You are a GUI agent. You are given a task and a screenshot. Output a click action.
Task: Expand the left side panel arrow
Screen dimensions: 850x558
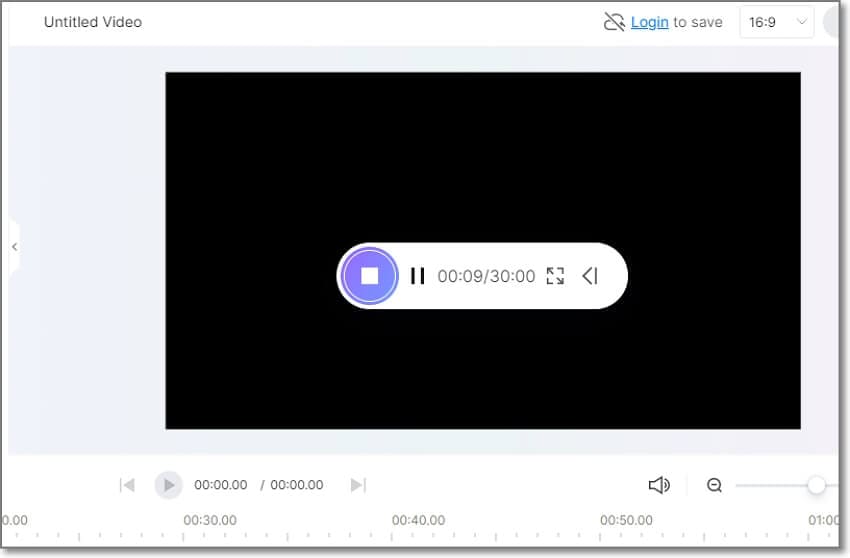(x=15, y=247)
